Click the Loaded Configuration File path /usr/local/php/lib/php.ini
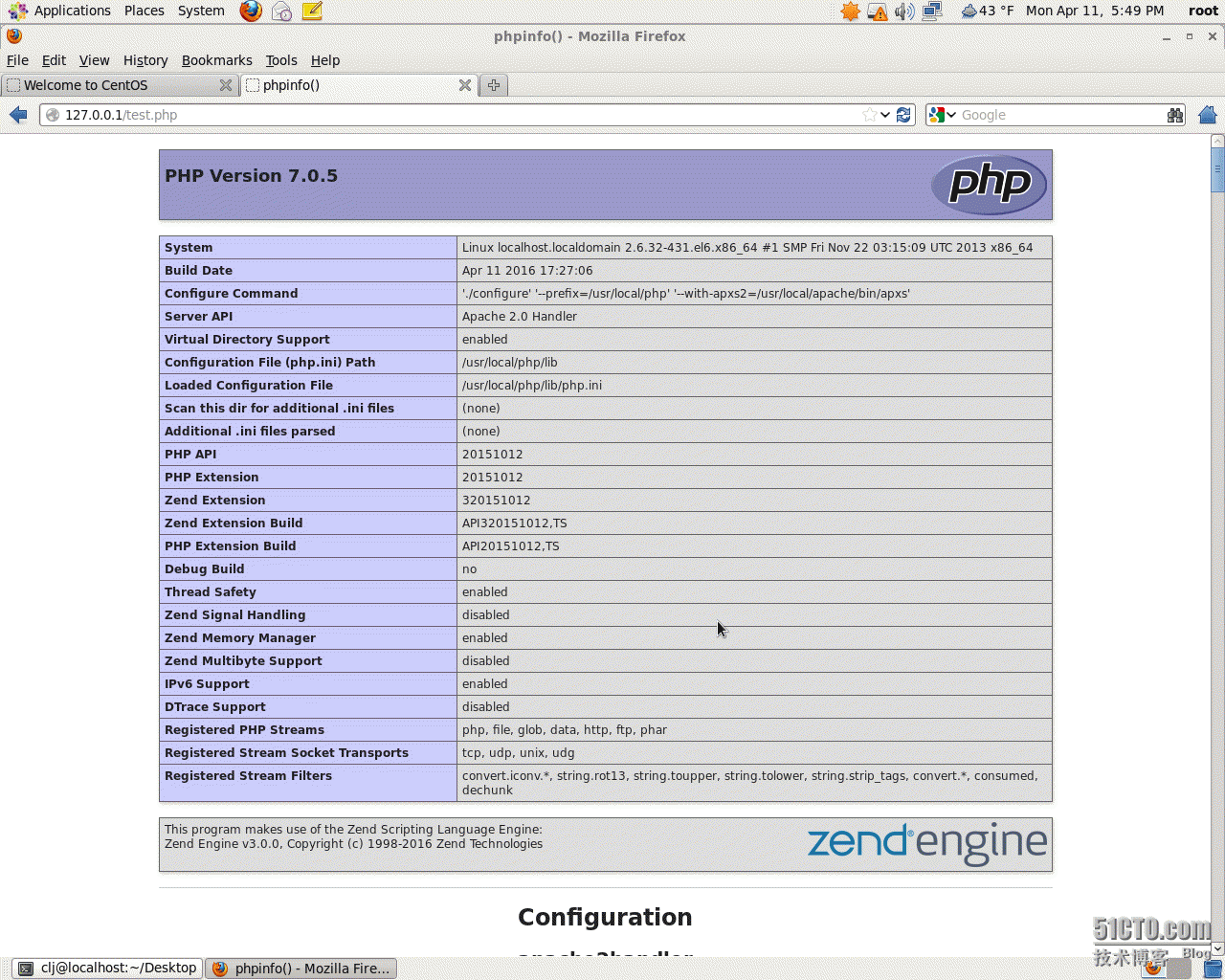1225x980 pixels. point(532,386)
